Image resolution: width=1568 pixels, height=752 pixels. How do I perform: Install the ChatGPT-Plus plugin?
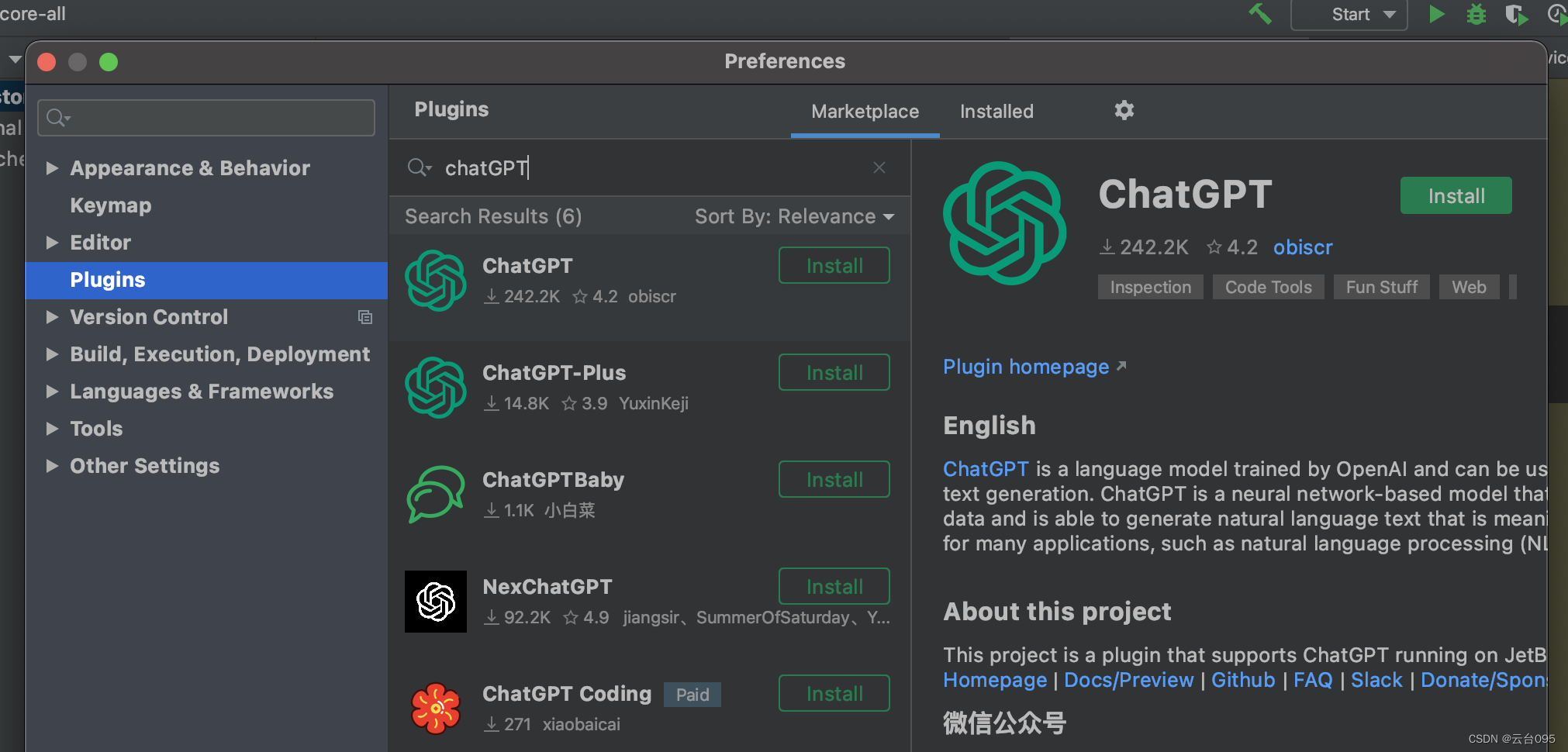pos(834,373)
